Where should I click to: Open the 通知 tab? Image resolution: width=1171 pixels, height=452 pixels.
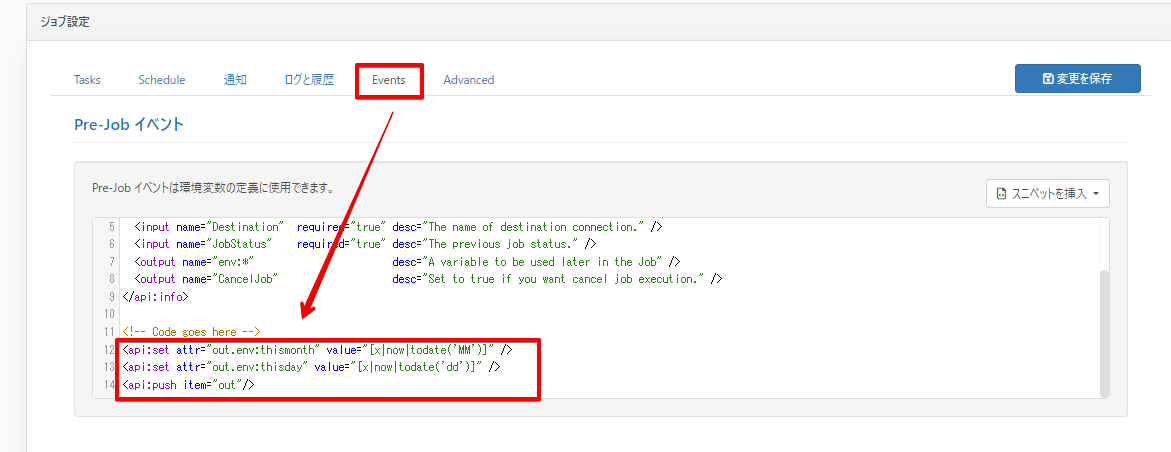click(x=235, y=80)
